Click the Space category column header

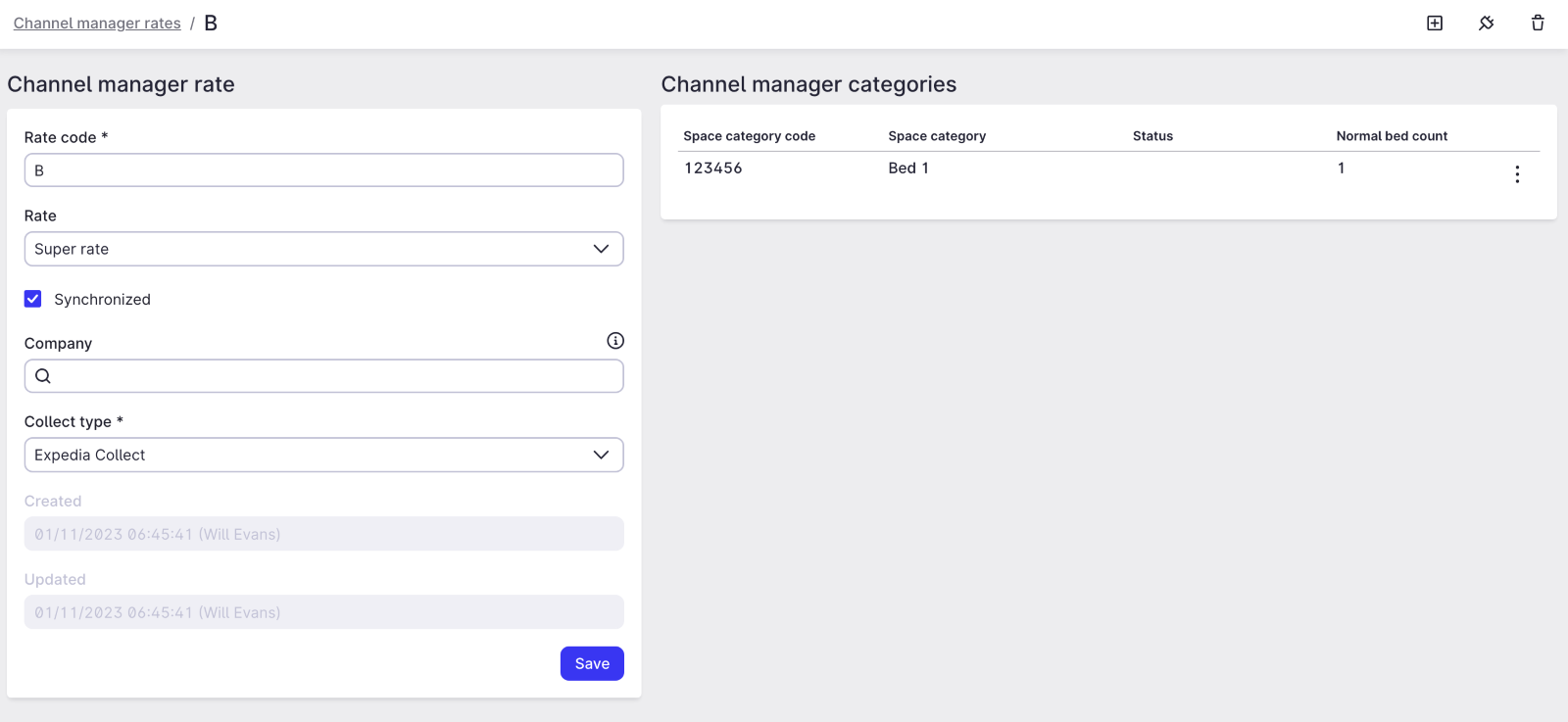[937, 136]
